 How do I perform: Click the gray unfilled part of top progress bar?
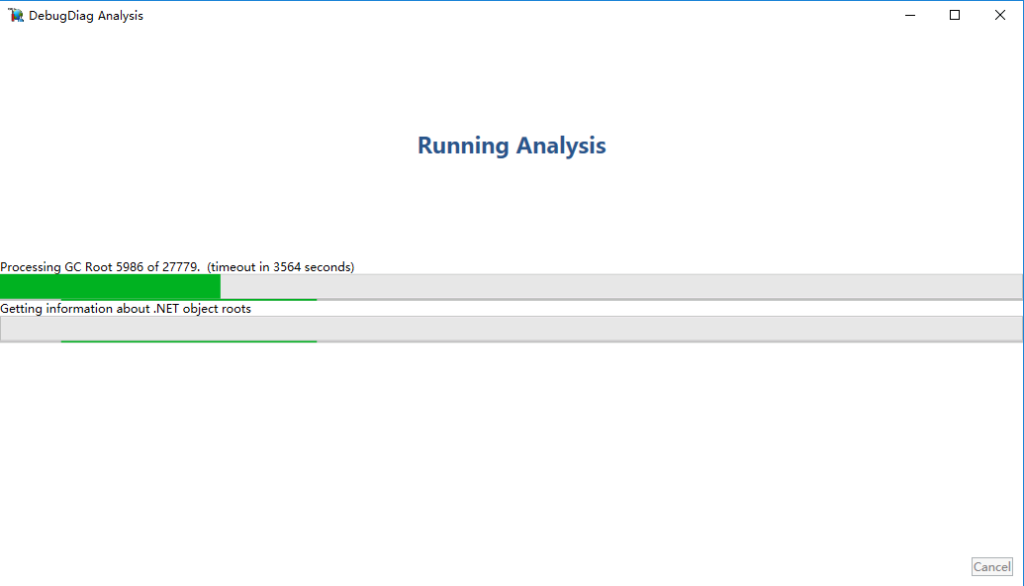[620, 286]
